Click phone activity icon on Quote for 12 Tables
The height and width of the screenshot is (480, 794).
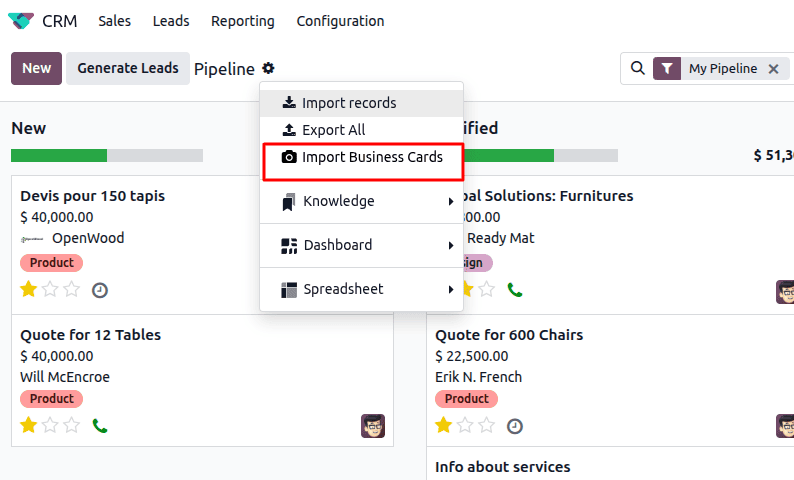99,426
